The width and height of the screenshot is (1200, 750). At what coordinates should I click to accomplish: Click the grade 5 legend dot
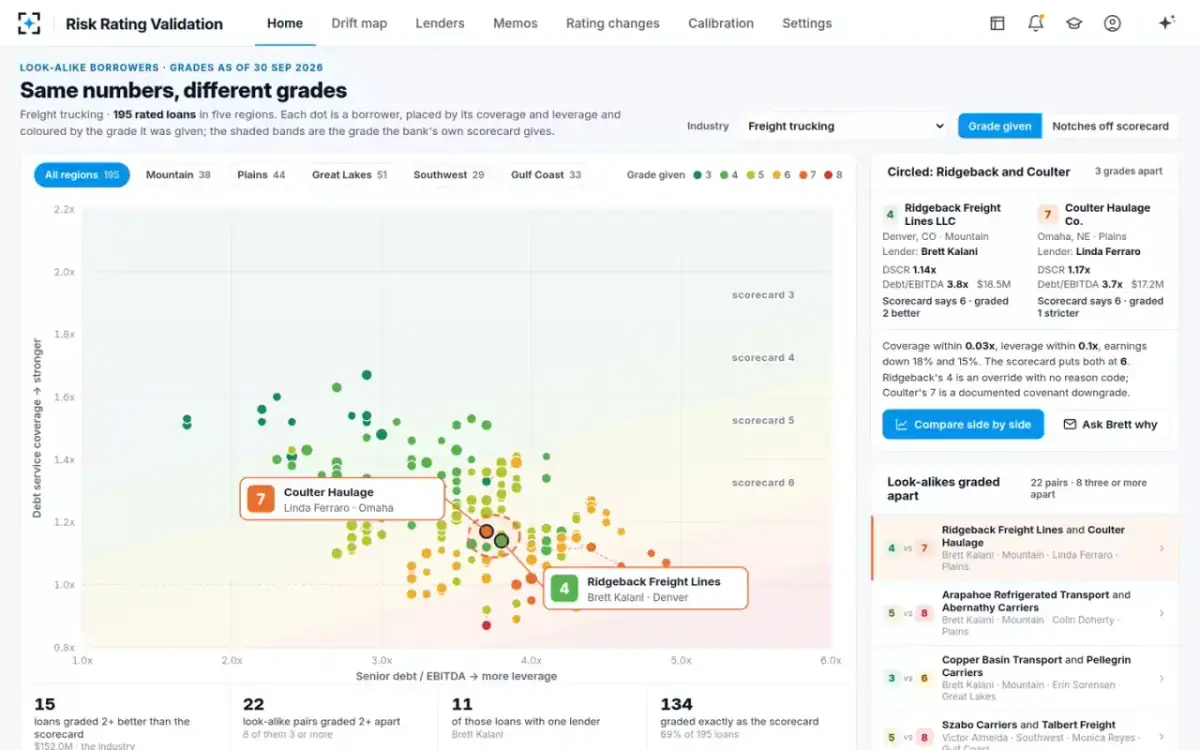tap(750, 175)
